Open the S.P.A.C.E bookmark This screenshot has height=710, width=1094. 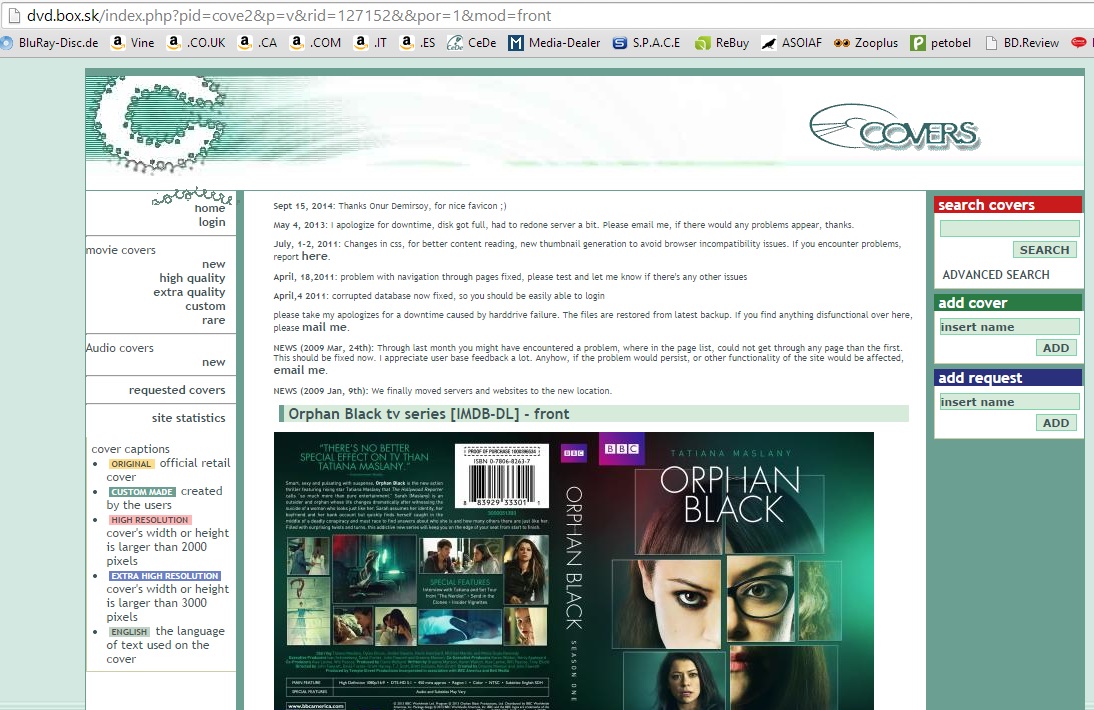coord(646,43)
